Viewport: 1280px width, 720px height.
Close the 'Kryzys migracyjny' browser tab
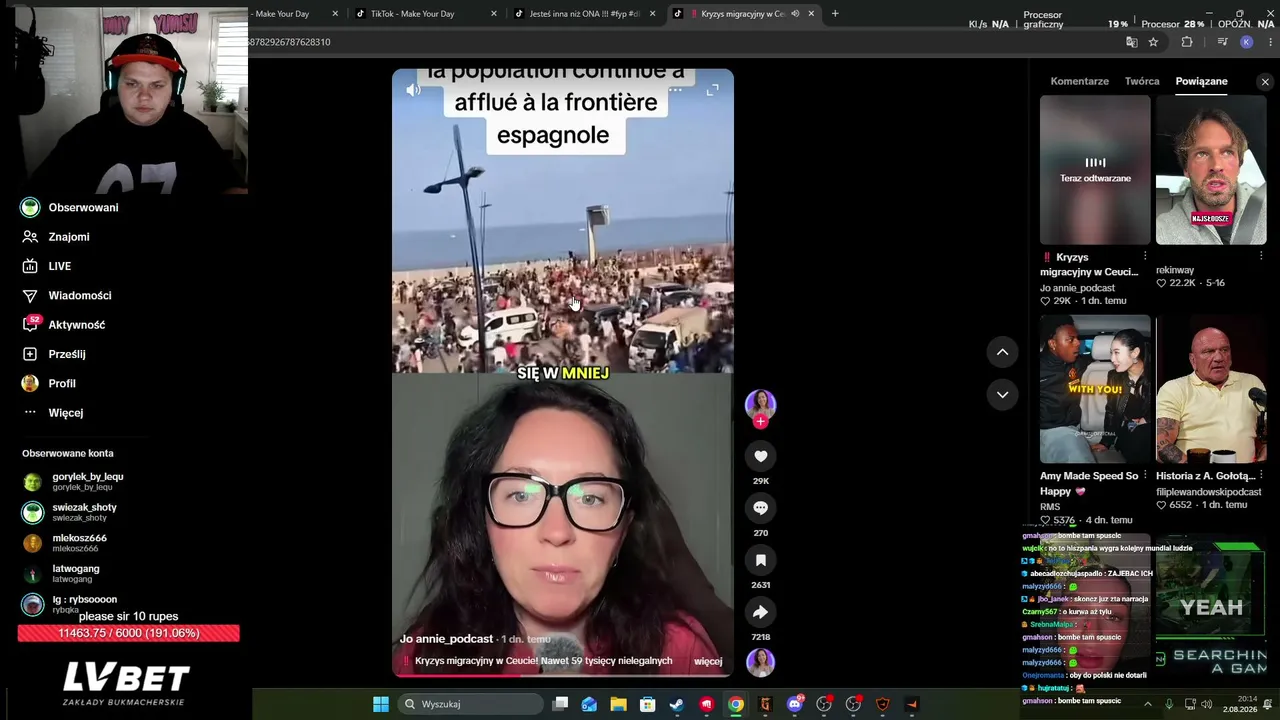coord(811,14)
